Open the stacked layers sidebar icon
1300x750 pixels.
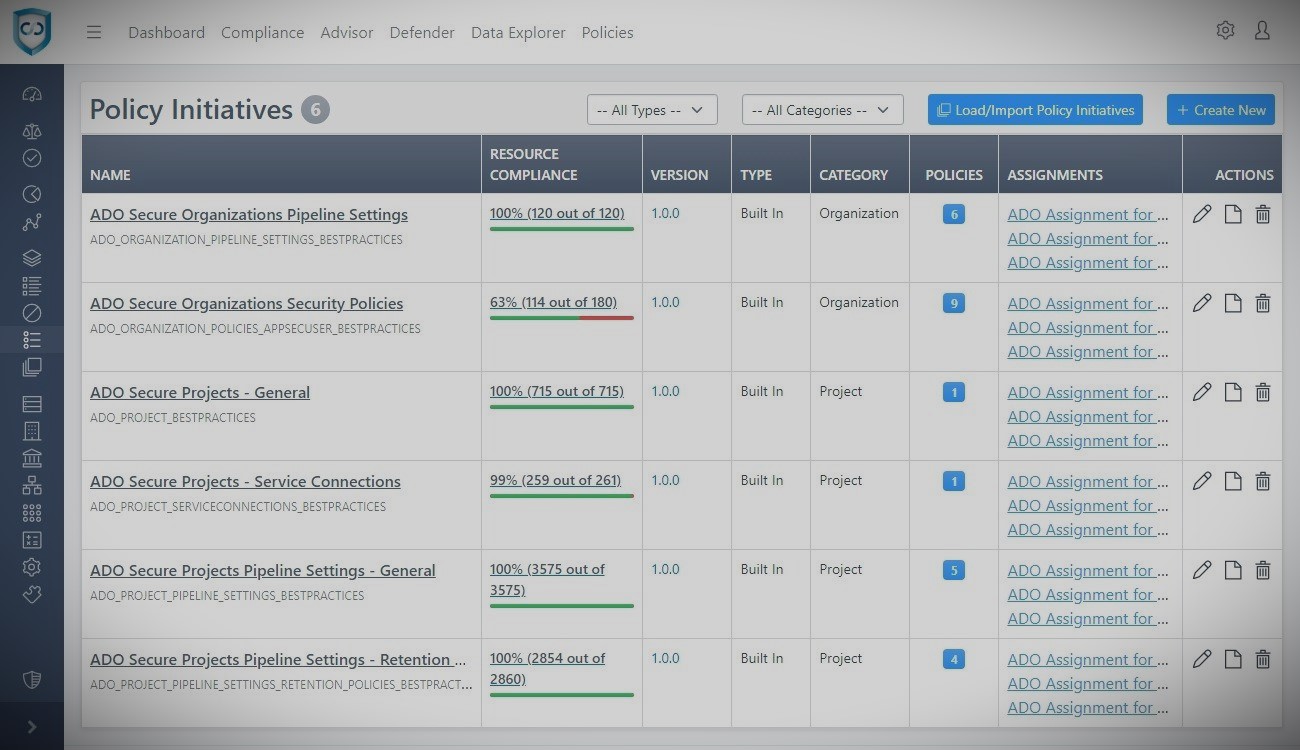coord(32,258)
